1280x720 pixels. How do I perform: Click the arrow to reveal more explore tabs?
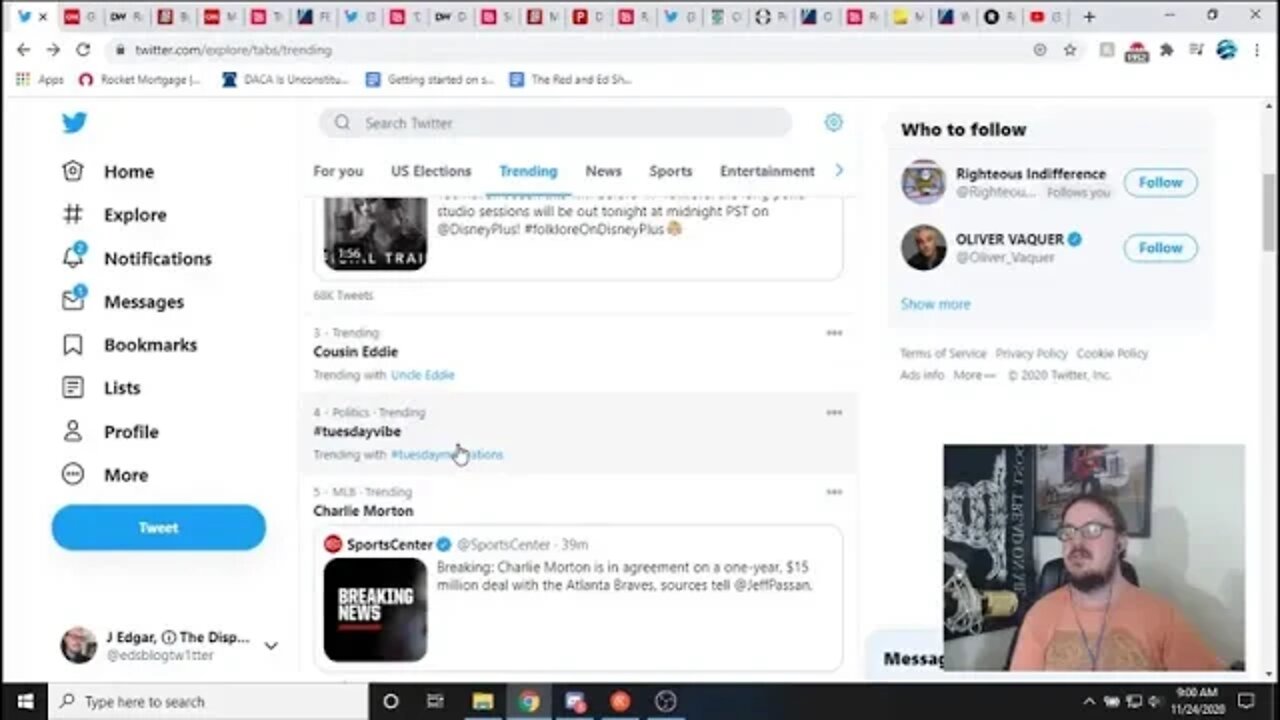point(838,171)
